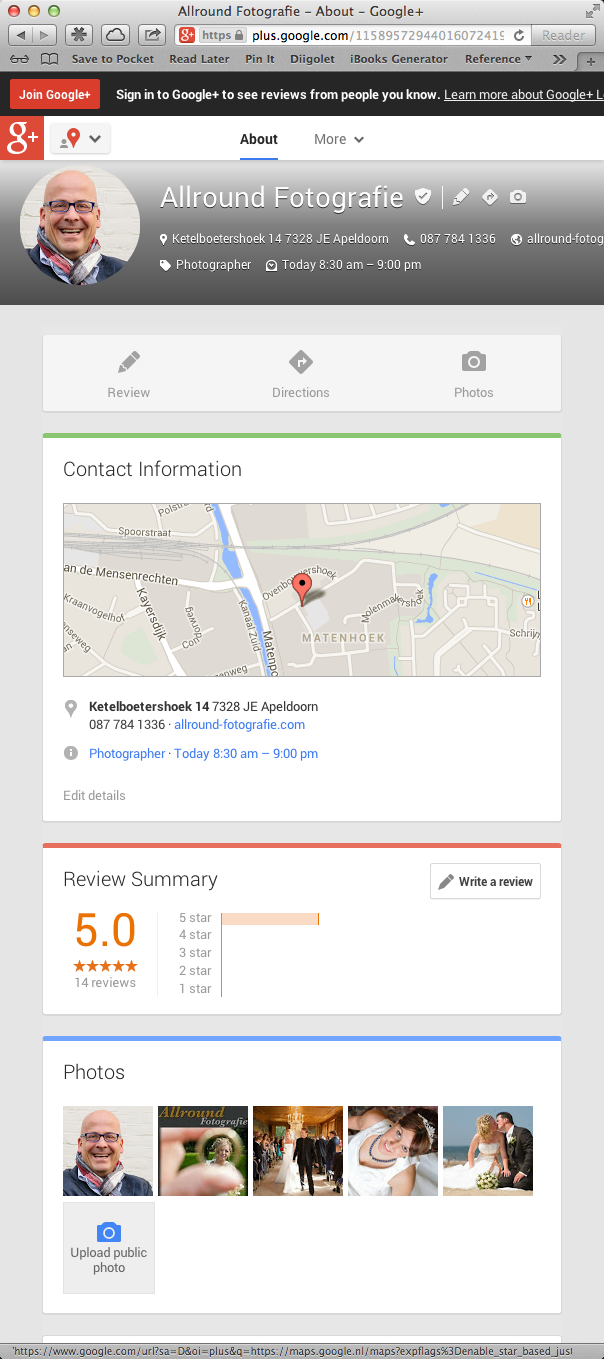Open Safari's iCloud Tabs button
This screenshot has width=604, height=1359.
pyautogui.click(x=115, y=35)
